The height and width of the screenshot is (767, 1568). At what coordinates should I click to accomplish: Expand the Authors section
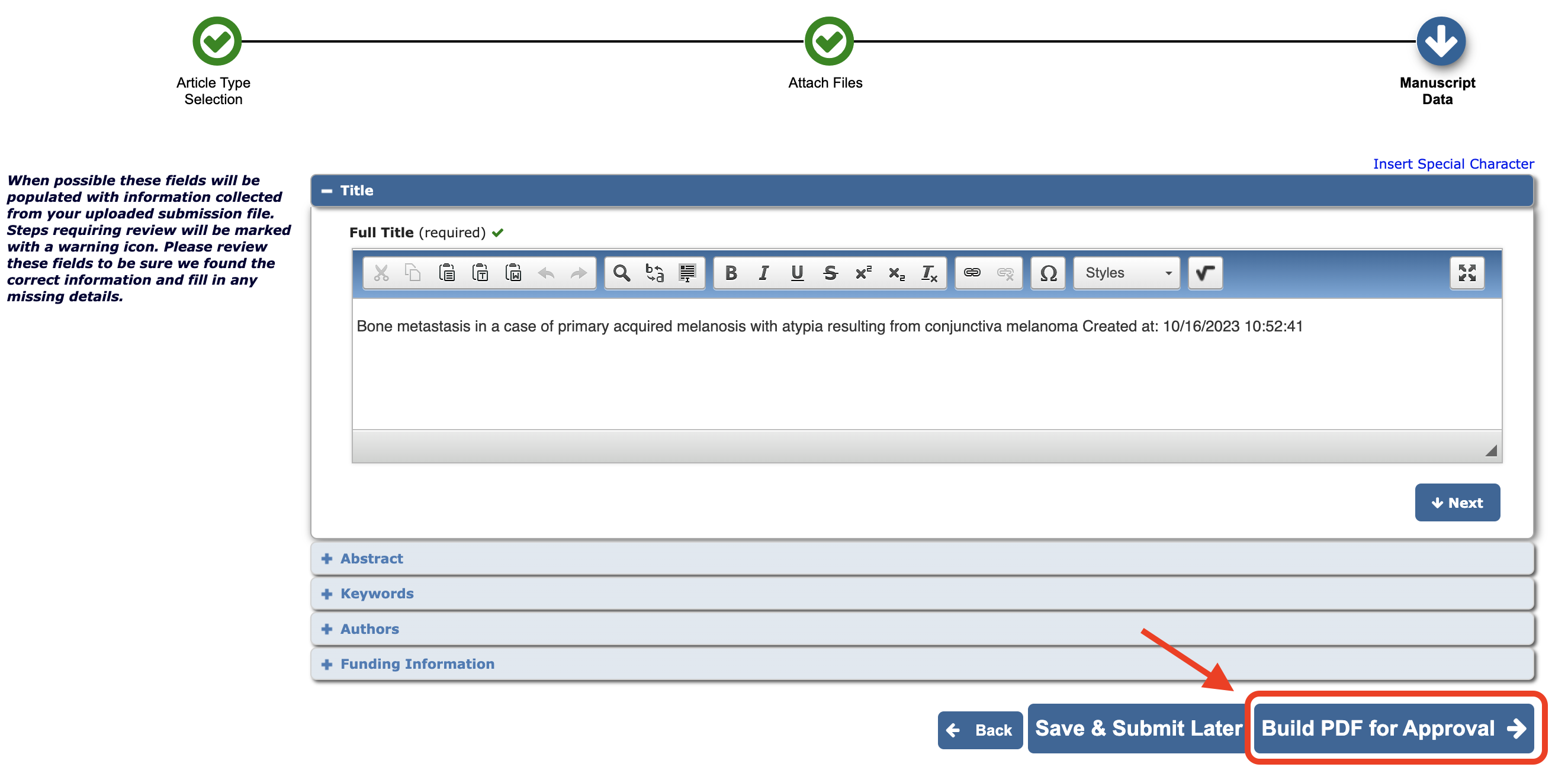(921, 630)
